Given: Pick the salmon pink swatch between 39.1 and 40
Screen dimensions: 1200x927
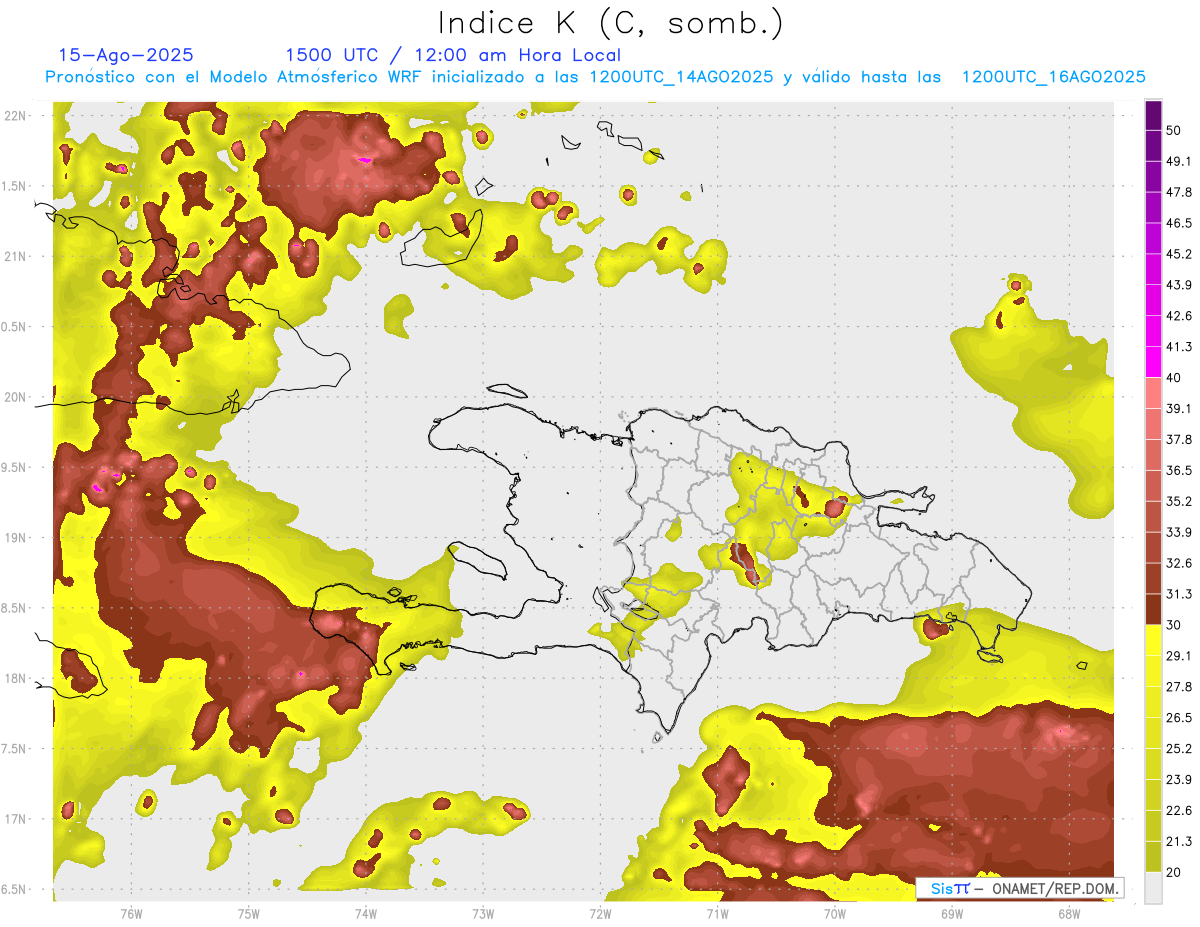Looking at the screenshot, I should coord(1153,393).
